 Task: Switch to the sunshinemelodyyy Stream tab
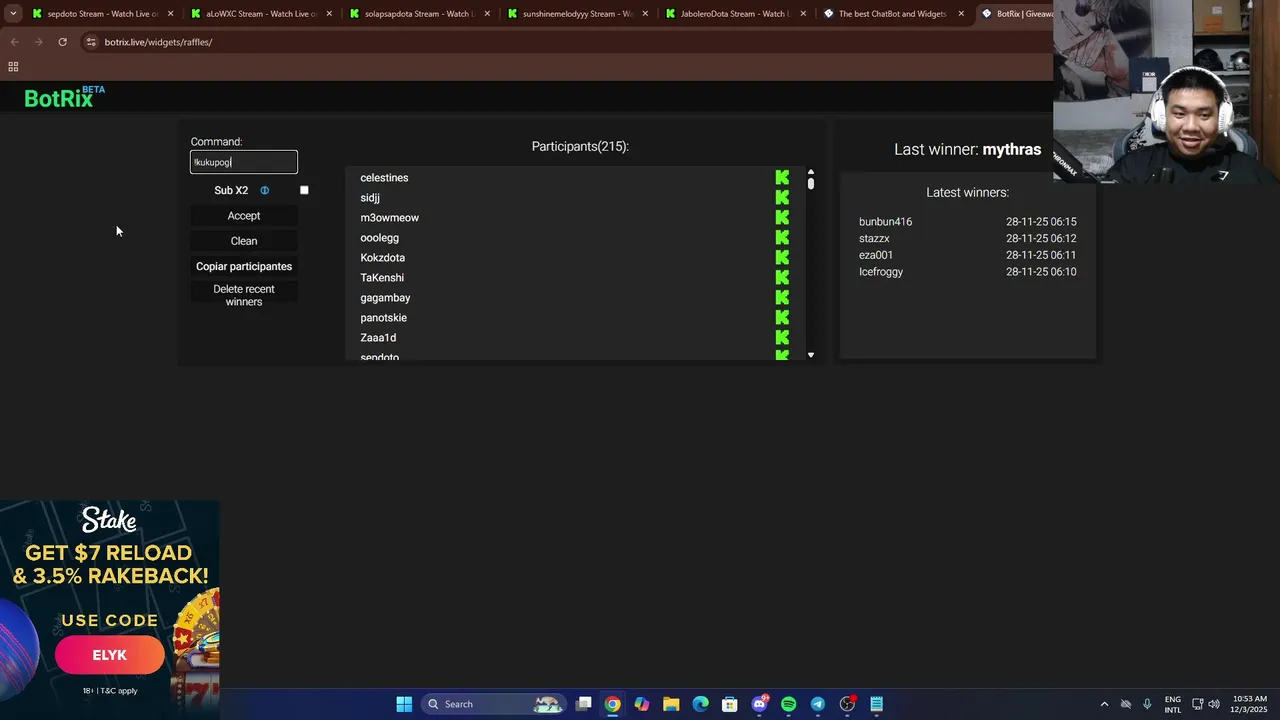576,14
